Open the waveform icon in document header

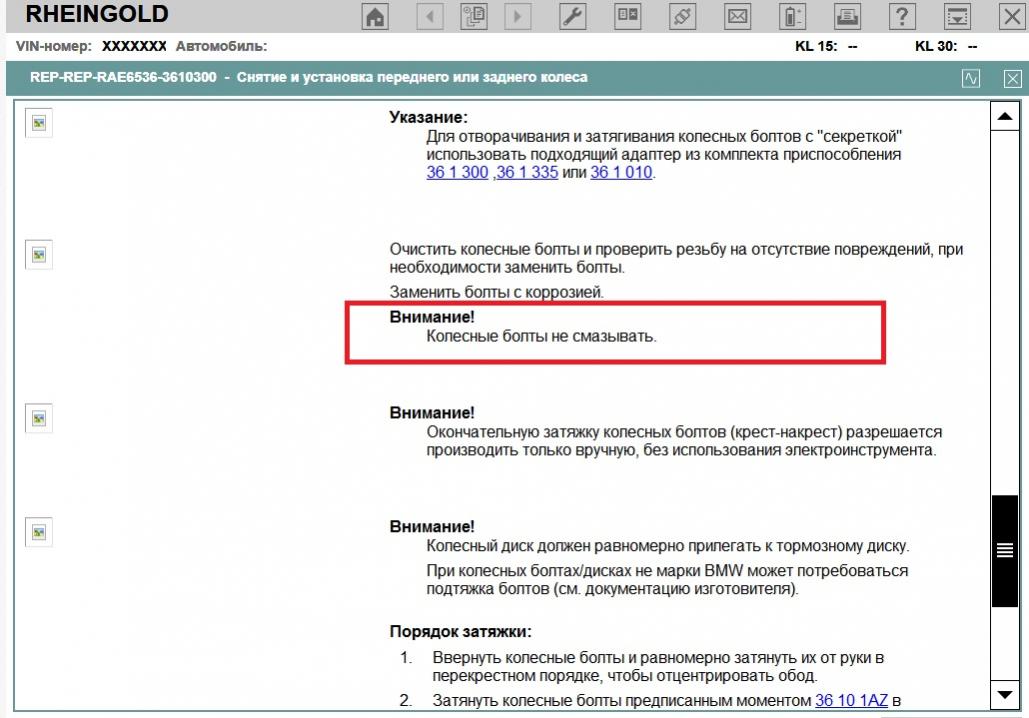[x=971, y=78]
